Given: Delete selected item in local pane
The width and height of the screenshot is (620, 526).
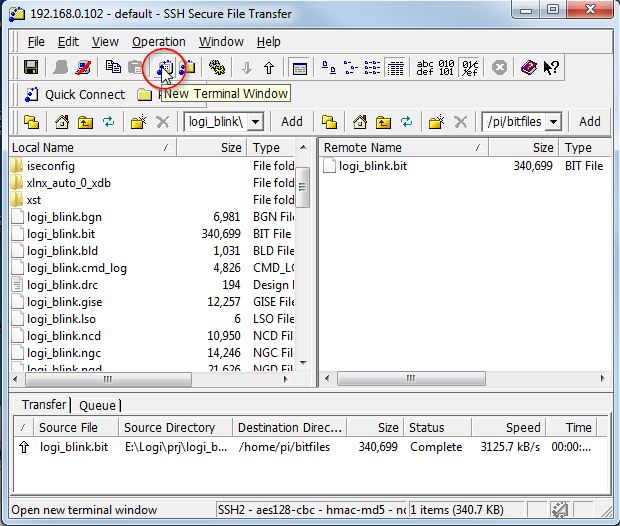Looking at the screenshot, I should coord(163,122).
